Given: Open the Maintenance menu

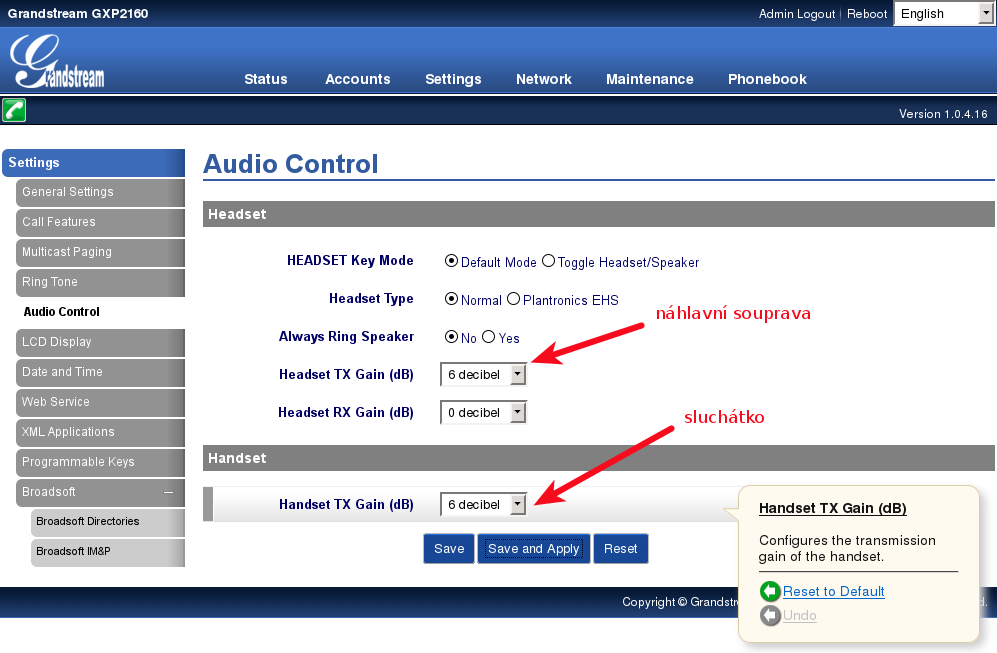Looking at the screenshot, I should pos(649,79).
